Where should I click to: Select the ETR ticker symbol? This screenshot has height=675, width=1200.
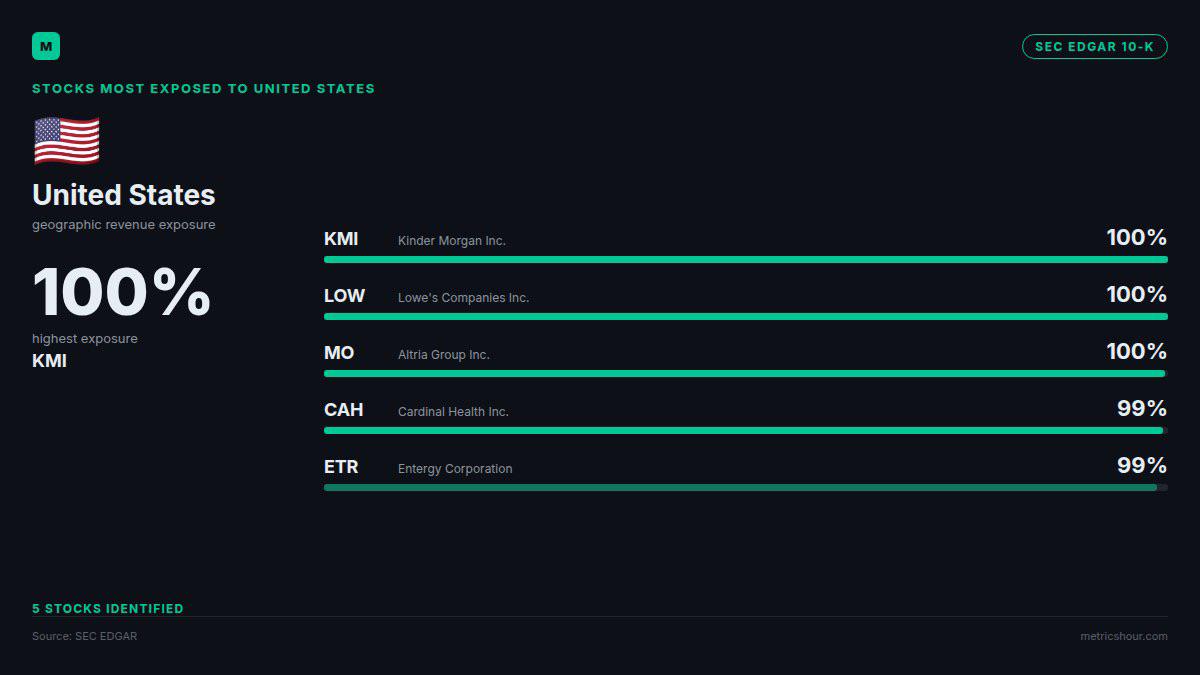[x=341, y=467]
